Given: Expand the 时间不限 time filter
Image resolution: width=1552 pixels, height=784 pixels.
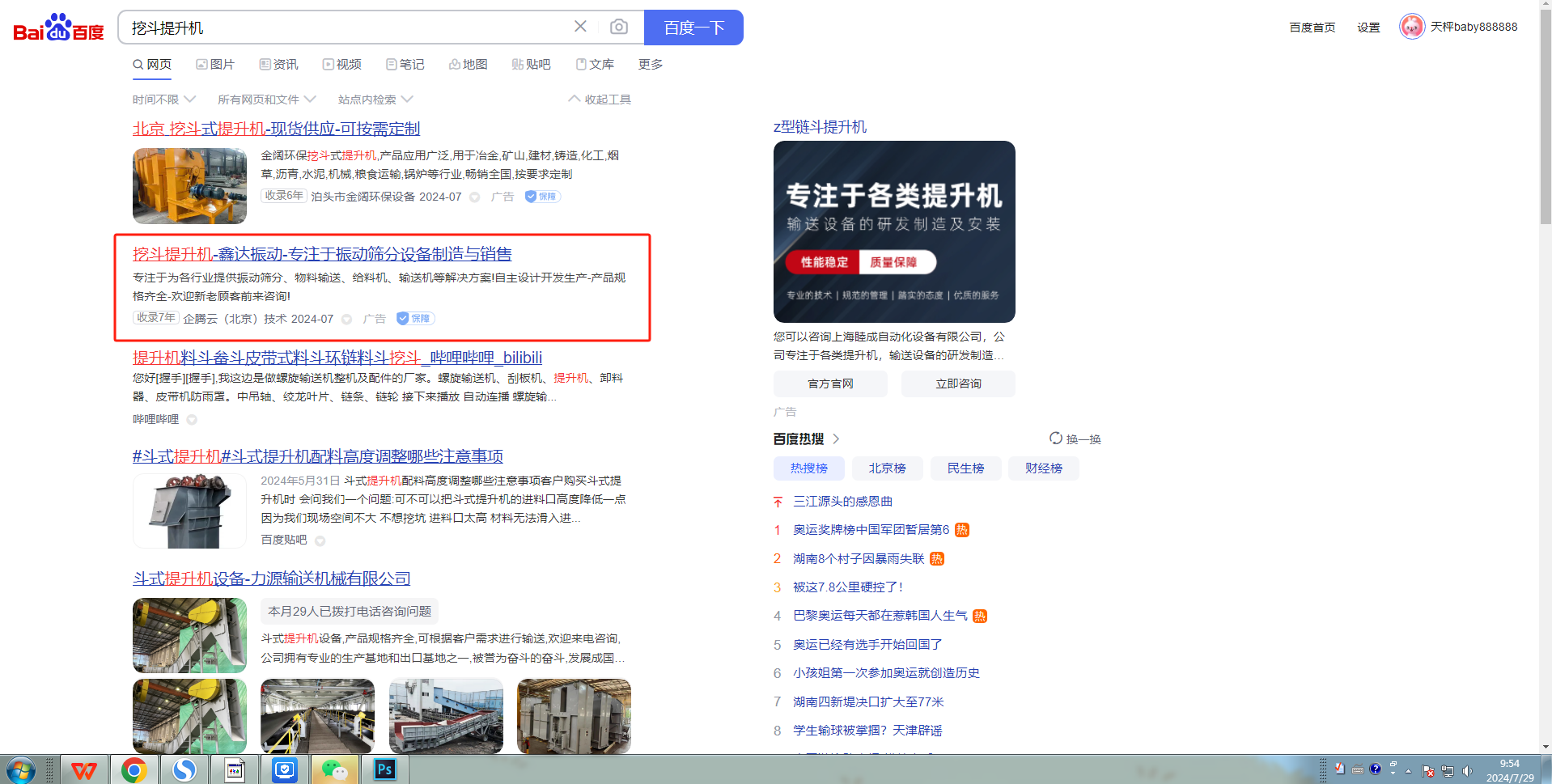Looking at the screenshot, I should click(163, 100).
